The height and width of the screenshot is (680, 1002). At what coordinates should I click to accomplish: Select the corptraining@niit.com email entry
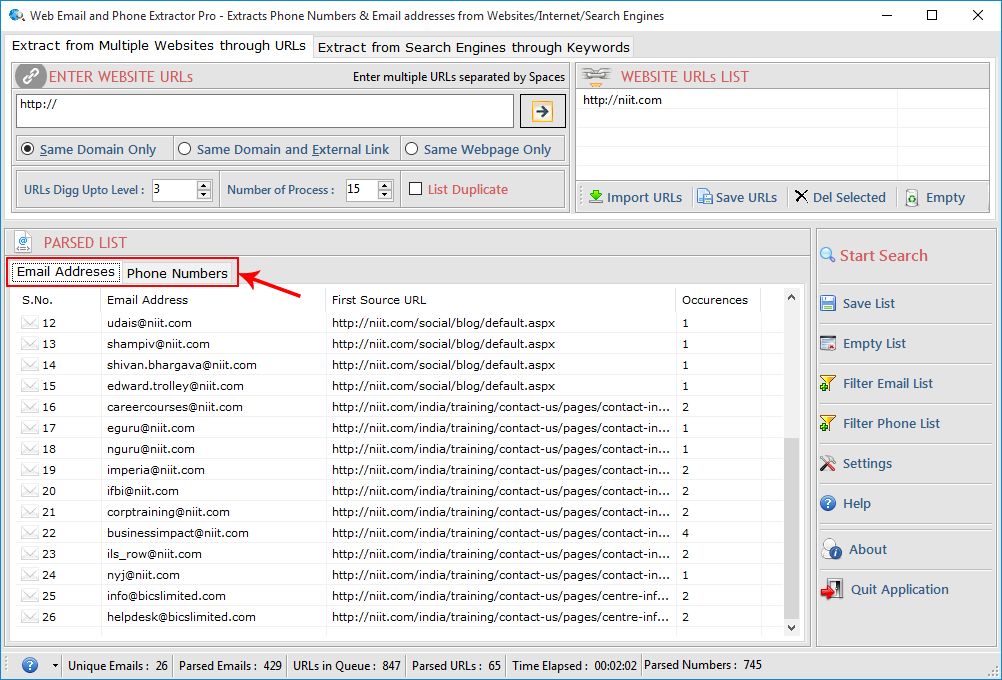168,511
